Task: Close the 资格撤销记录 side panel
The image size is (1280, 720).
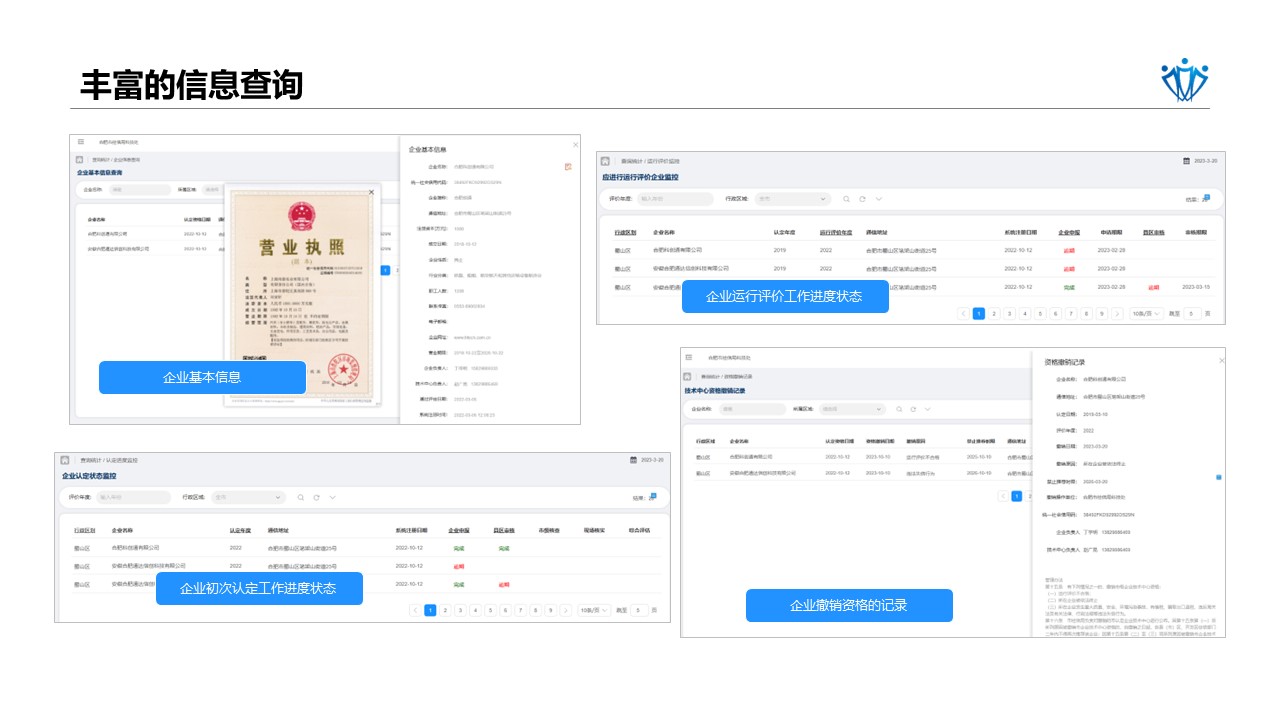Action: 1221,361
